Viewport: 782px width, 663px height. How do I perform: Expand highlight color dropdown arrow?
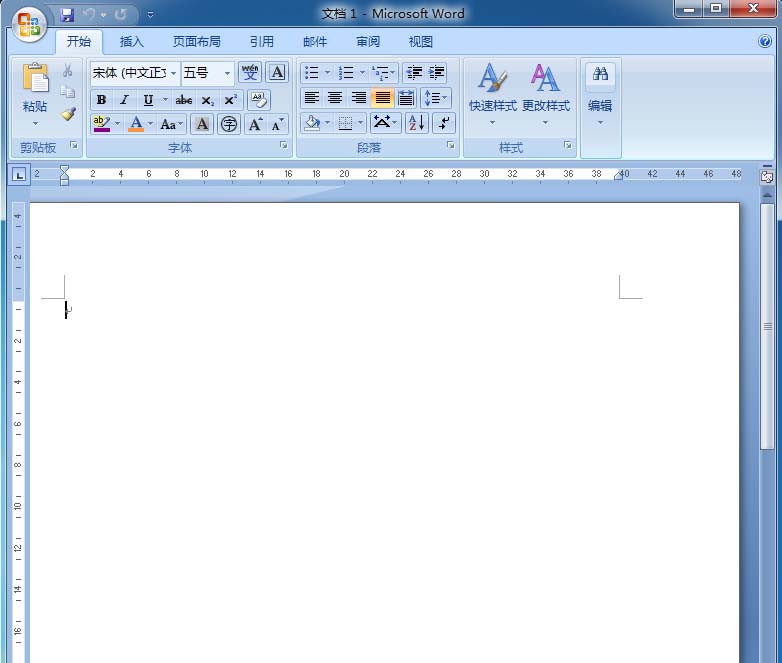pyautogui.click(x=118, y=124)
